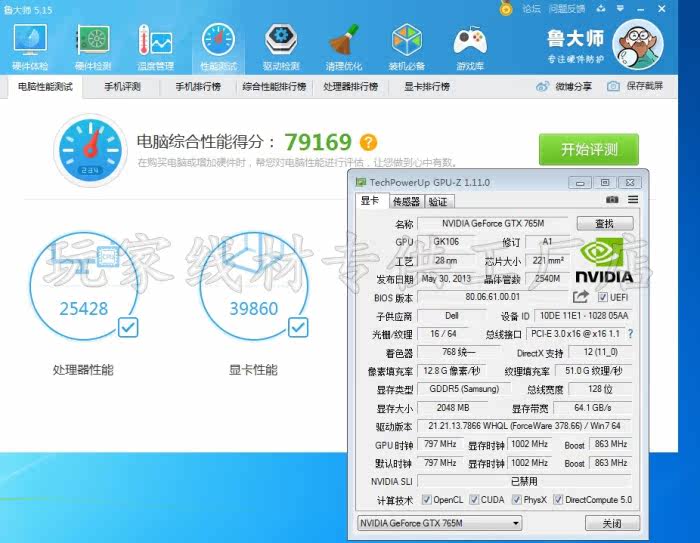The height and width of the screenshot is (543, 700).
Task: Click the NVIDIA logo in GPU-Z
Action: [x=604, y=261]
